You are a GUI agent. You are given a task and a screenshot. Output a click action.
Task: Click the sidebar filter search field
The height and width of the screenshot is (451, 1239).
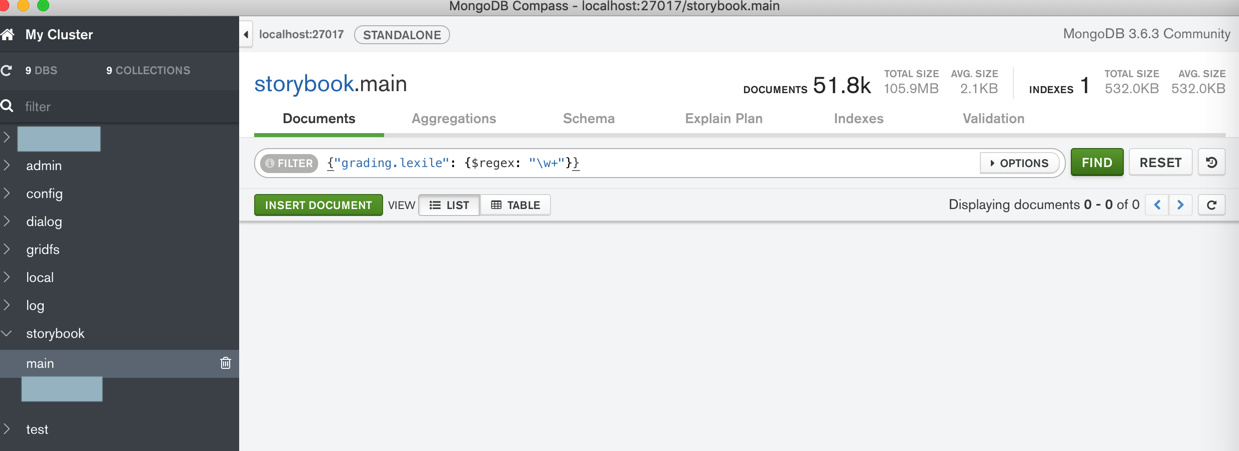coord(120,106)
